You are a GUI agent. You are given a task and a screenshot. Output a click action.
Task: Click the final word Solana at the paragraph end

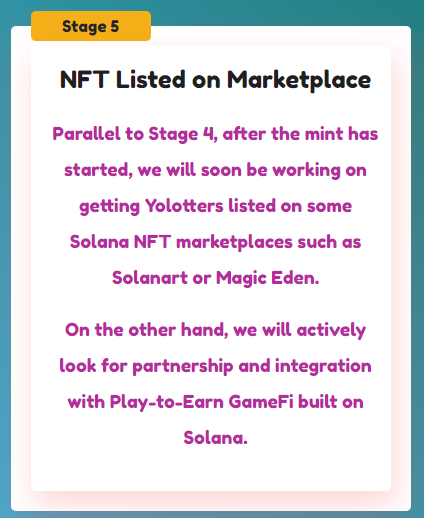(215, 438)
